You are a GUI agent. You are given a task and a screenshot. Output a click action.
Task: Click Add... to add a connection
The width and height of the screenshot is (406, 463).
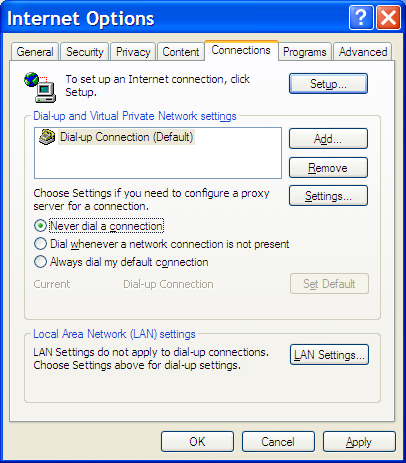328,139
